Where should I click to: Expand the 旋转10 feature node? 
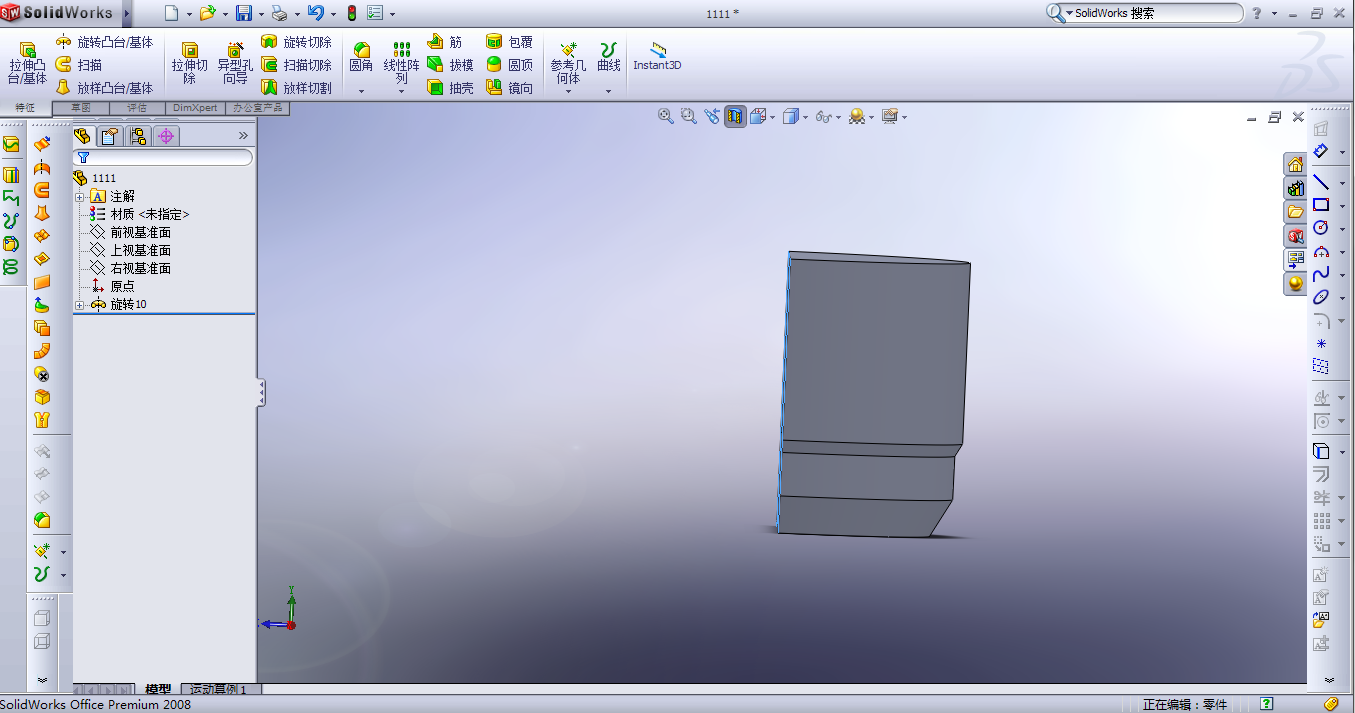tap(79, 304)
